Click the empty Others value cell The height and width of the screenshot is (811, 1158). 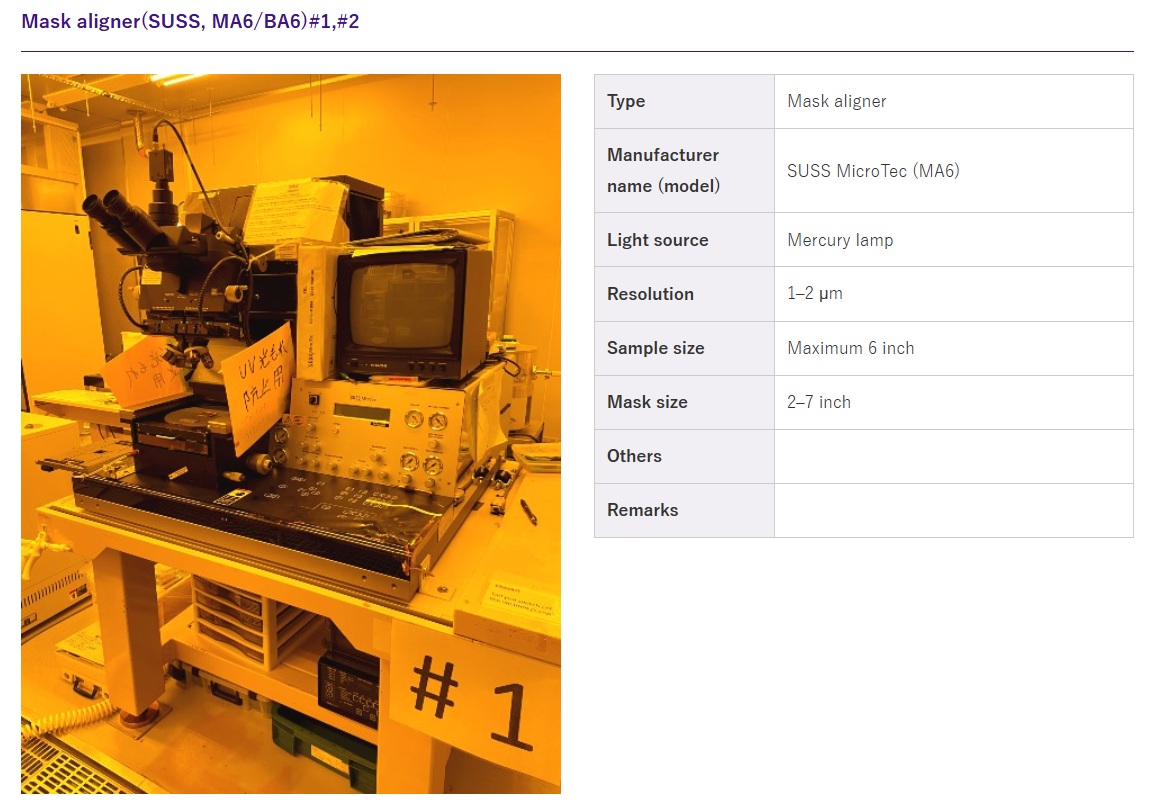[x=953, y=456]
